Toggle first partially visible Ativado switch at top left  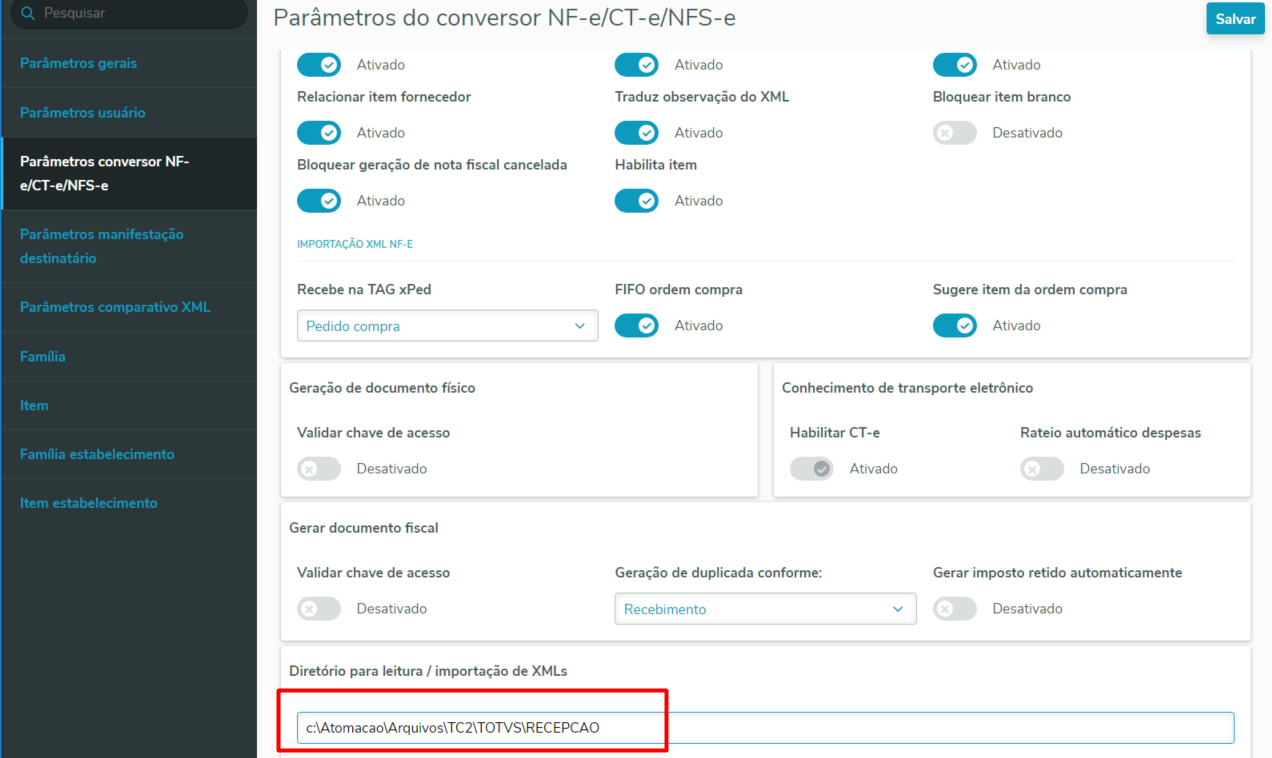point(319,64)
